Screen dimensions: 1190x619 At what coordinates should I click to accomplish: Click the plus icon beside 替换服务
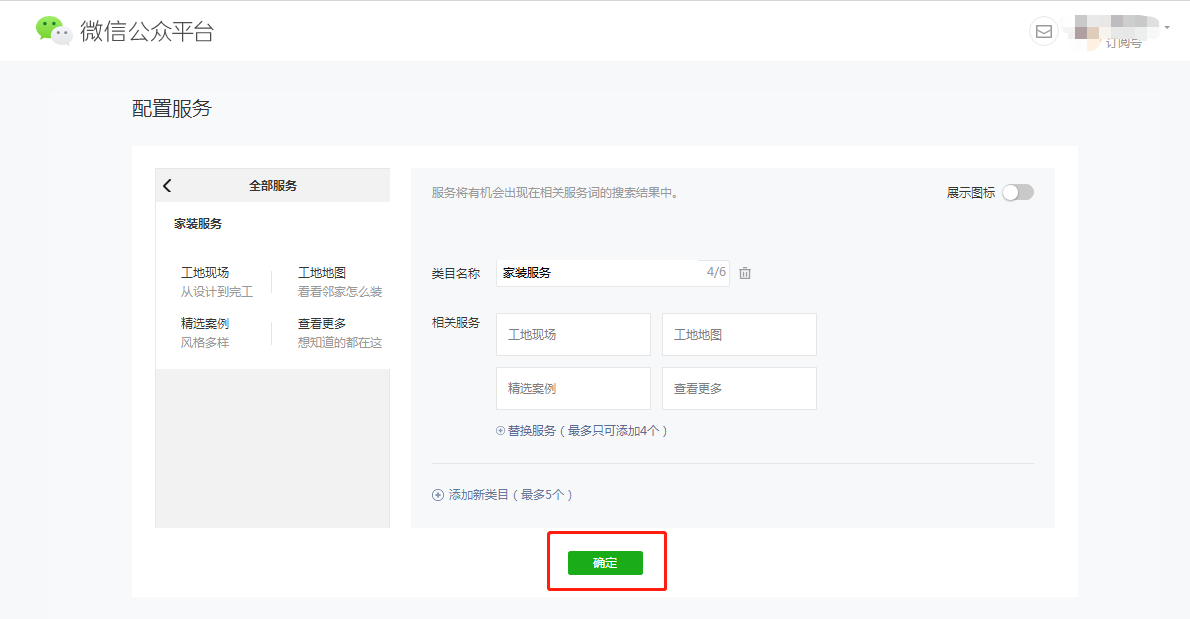[x=500, y=431]
